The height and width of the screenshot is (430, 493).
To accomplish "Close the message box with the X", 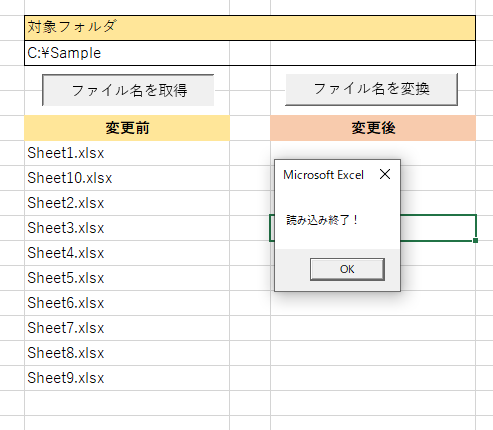I will pyautogui.click(x=385, y=174).
